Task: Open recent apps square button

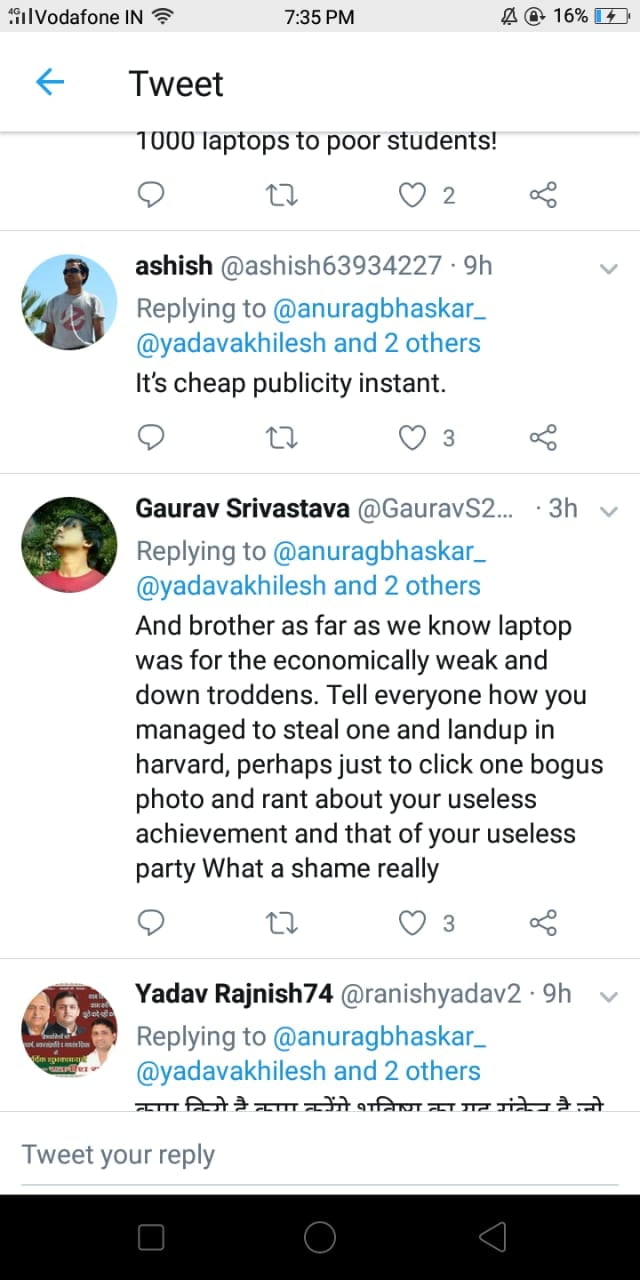Action: [151, 1238]
